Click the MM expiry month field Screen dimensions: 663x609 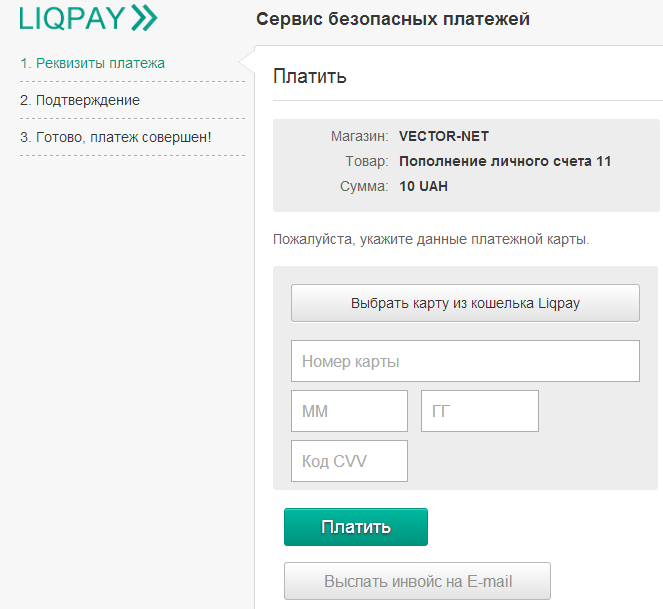(349, 411)
